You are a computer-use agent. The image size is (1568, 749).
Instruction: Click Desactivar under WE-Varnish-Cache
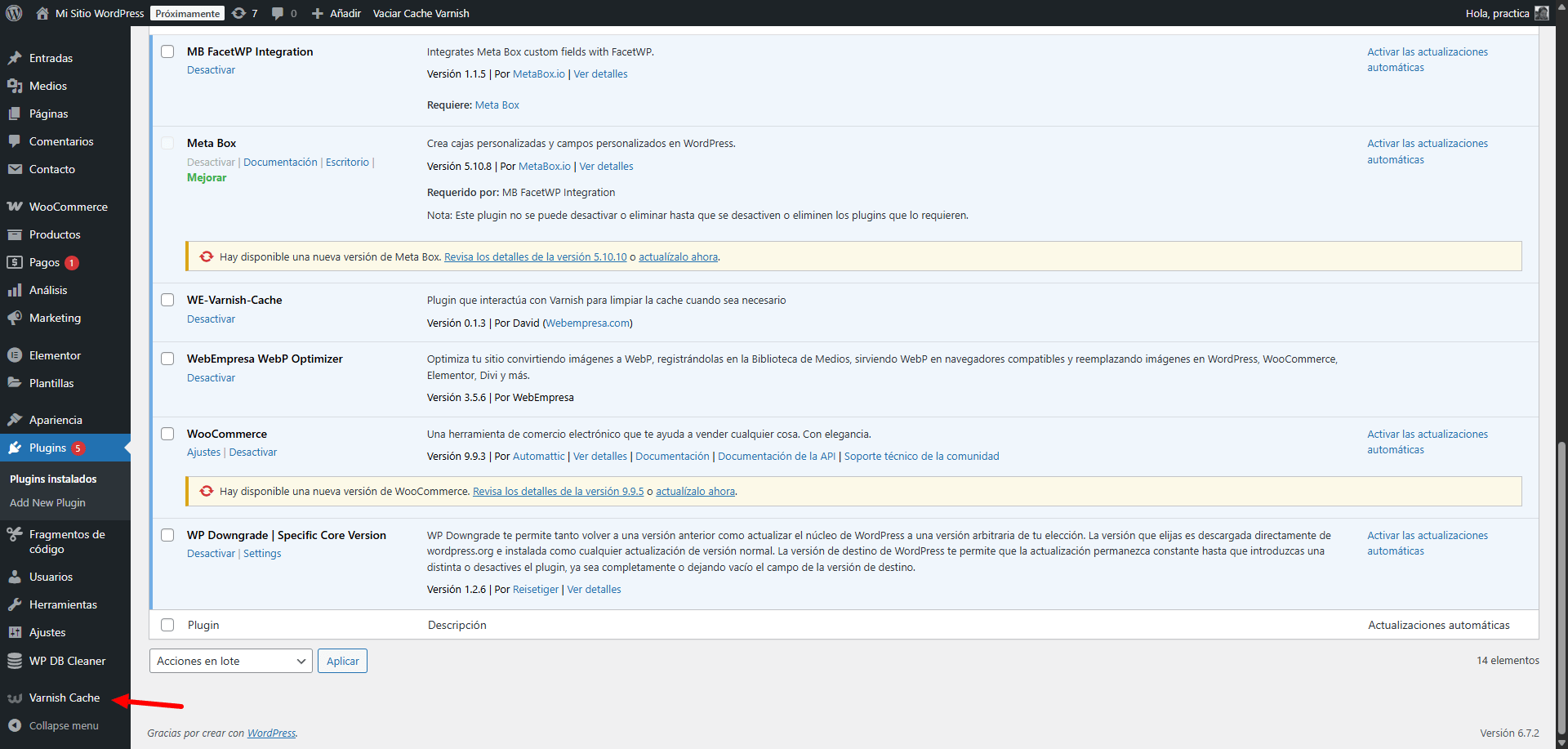(211, 319)
